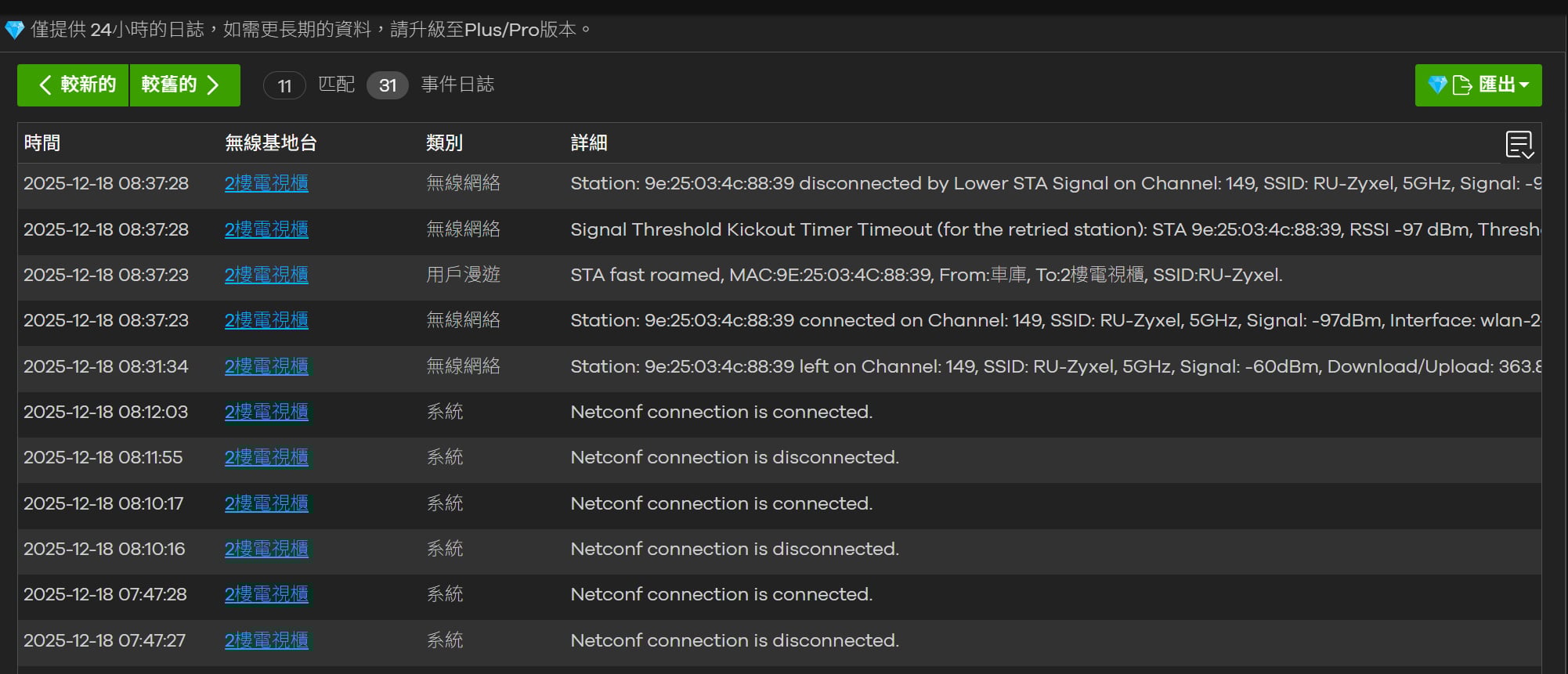The height and width of the screenshot is (674, 1568).
Task: Open 2樓電視櫃 link in the 08:12:03 row
Action: (266, 412)
